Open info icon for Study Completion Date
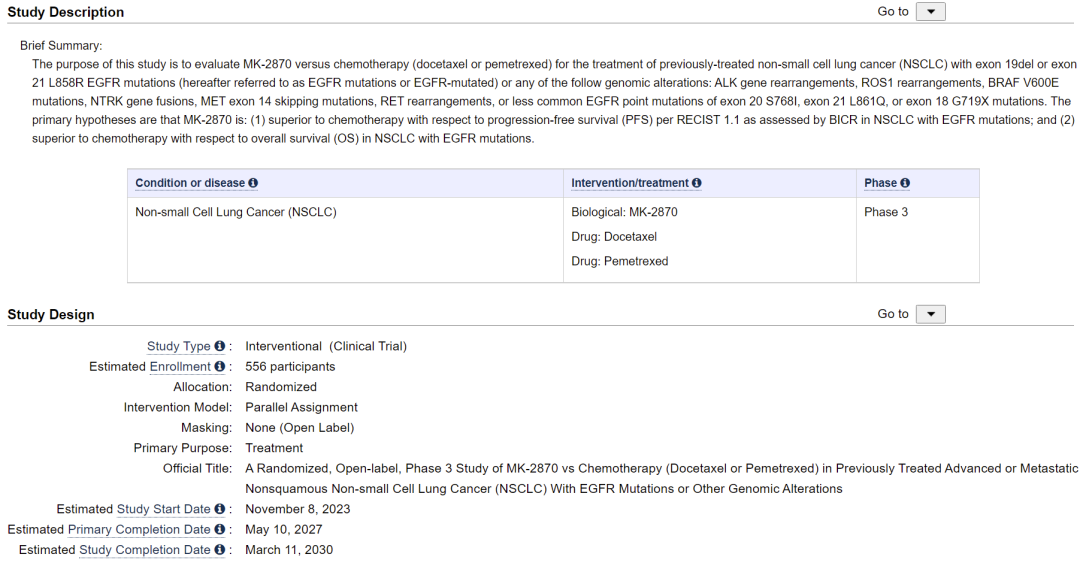This screenshot has width=1080, height=563. click(219, 550)
